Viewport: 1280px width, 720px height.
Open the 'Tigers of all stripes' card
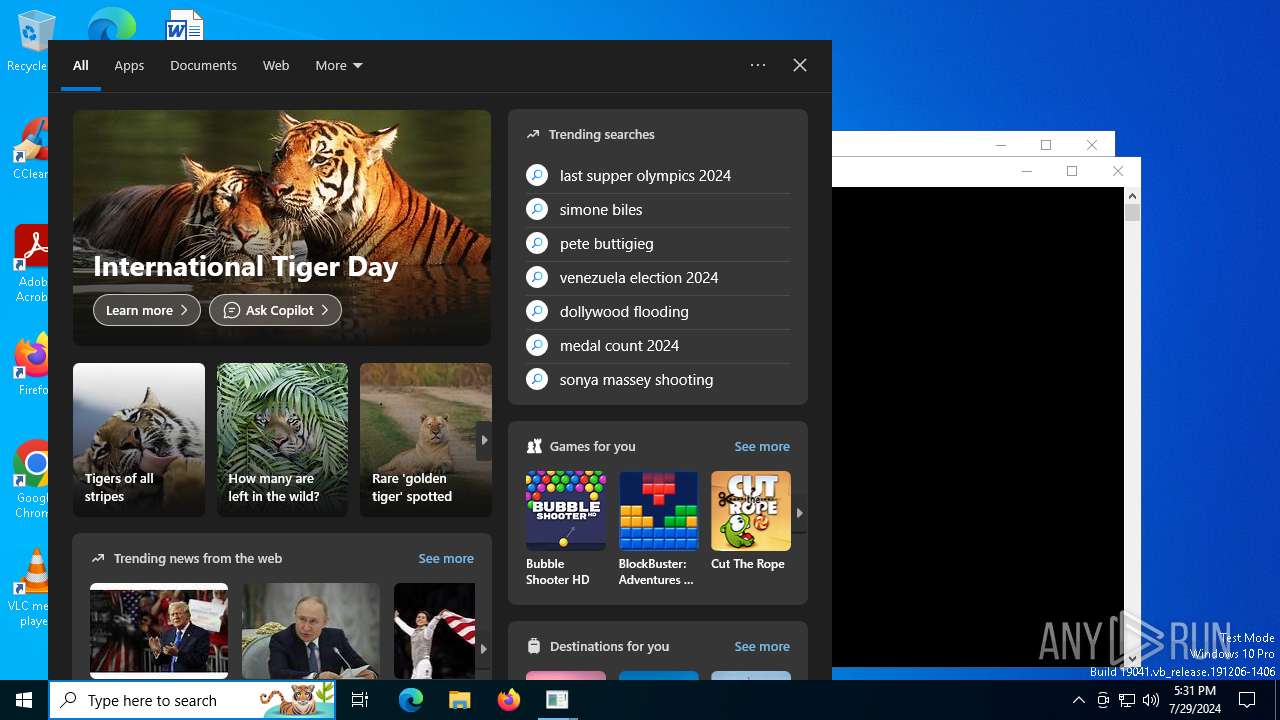click(139, 440)
